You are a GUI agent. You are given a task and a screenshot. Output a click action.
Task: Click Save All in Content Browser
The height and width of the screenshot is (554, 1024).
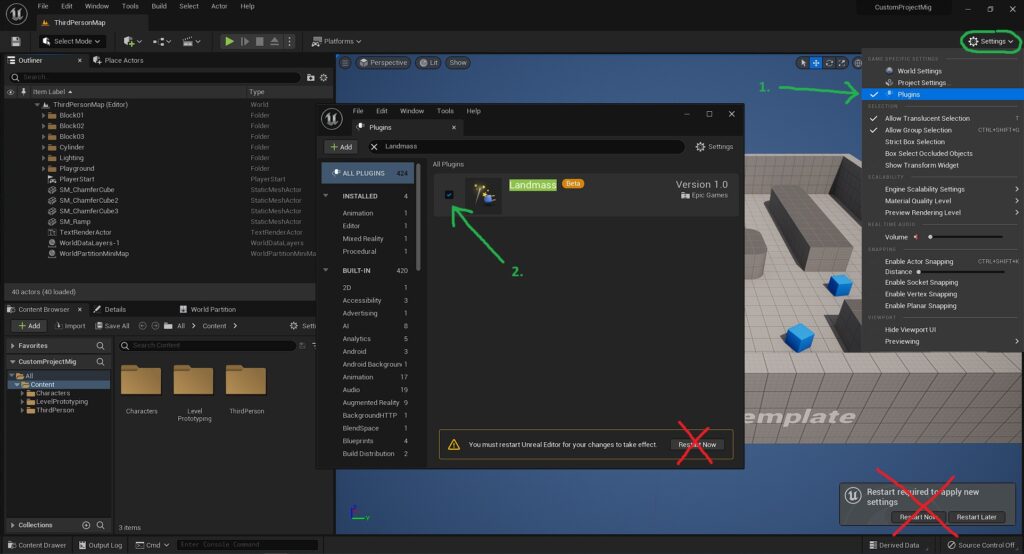(x=112, y=325)
